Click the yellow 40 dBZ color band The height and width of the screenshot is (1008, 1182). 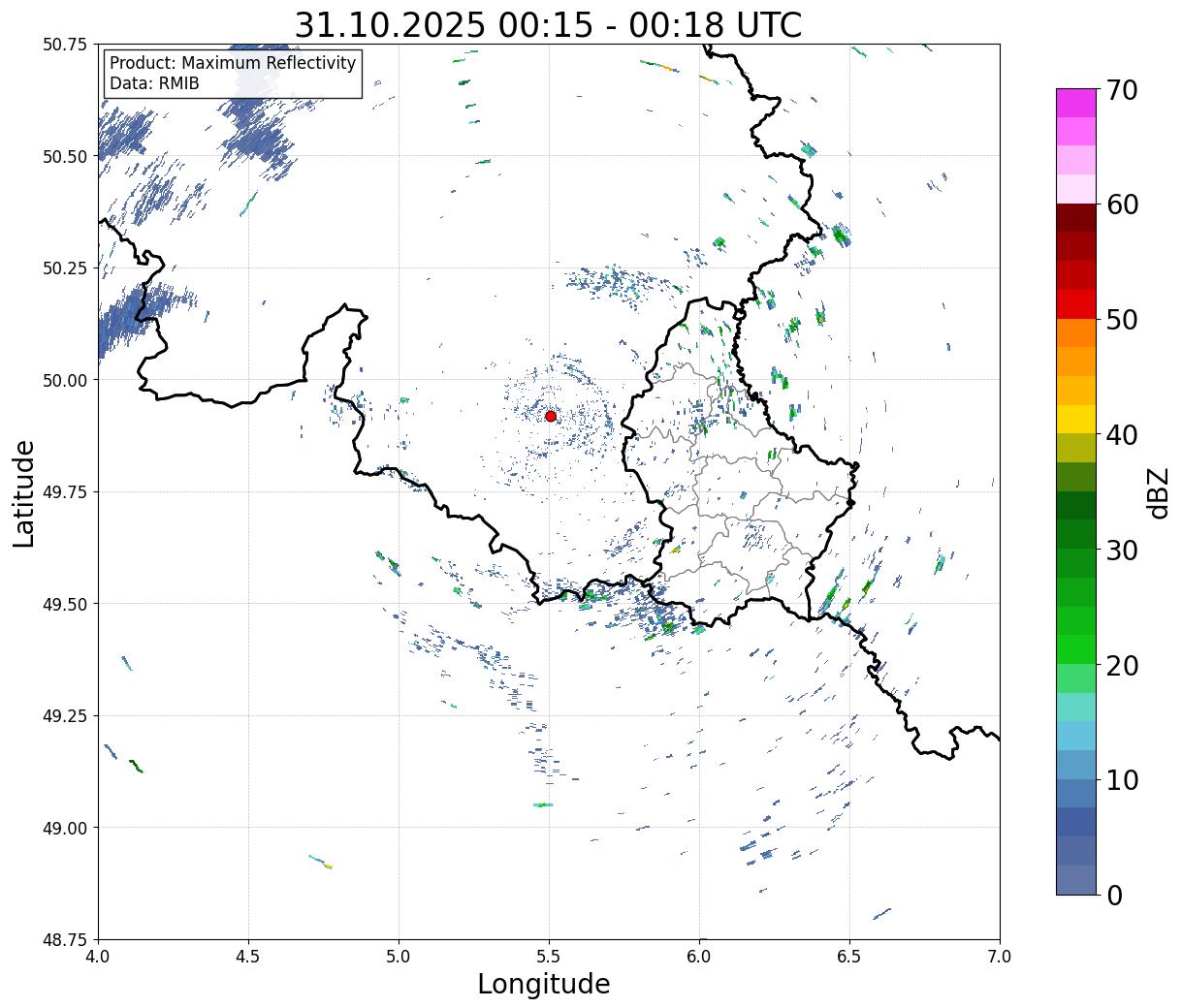click(x=1076, y=419)
